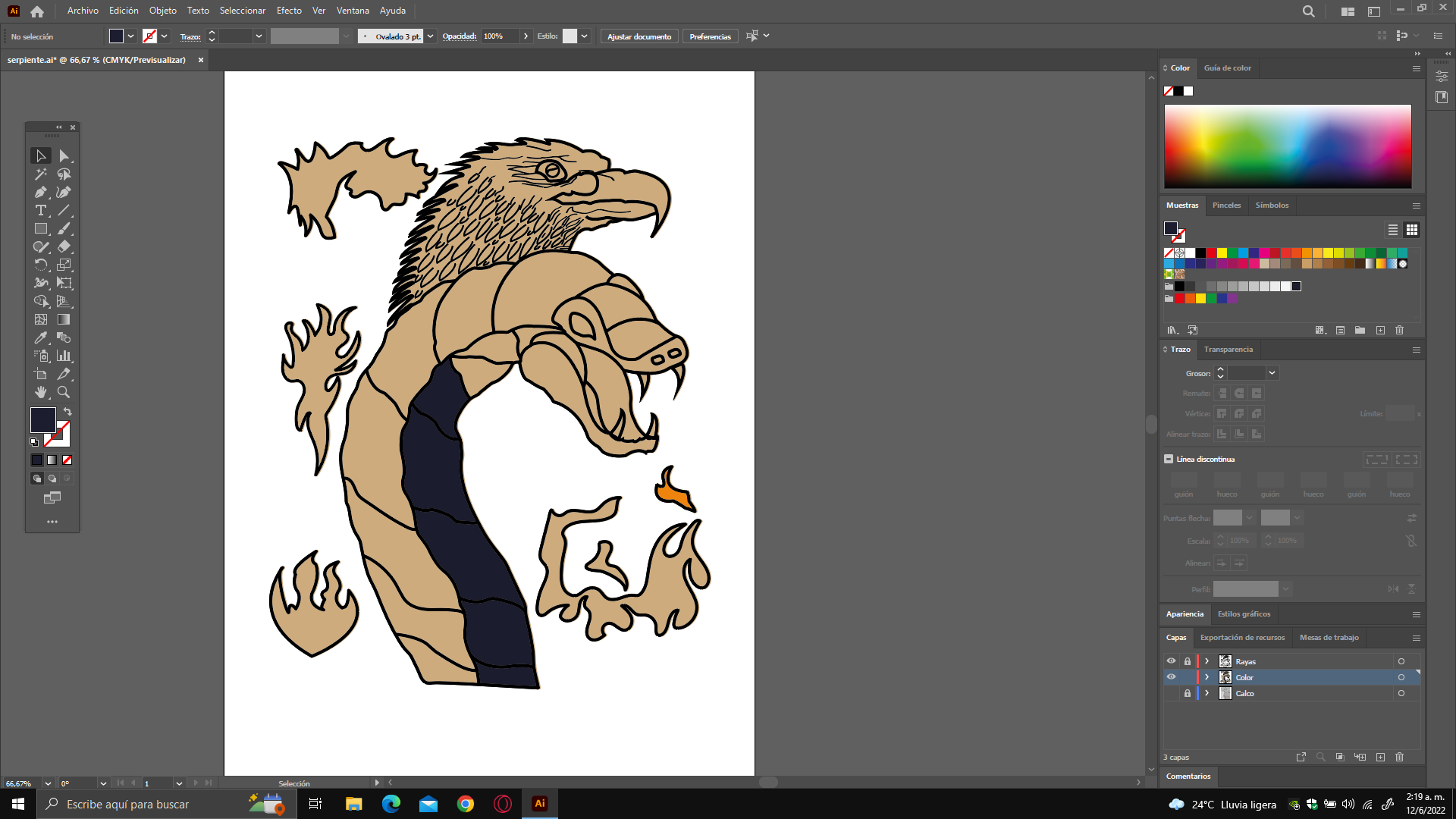Expand the Calco layer contents
The image size is (1456, 819).
(1207, 693)
